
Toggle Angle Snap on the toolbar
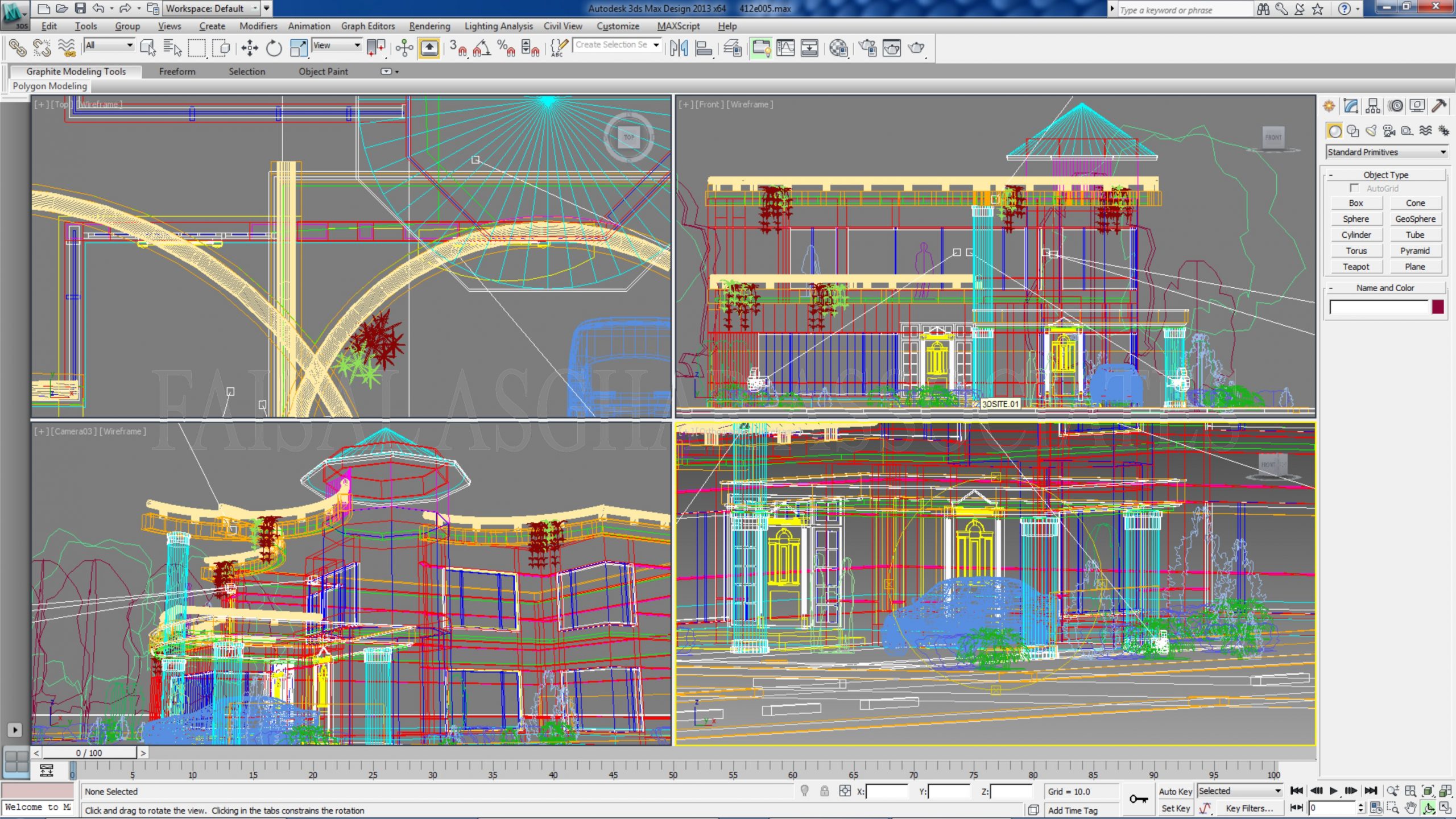[482, 48]
